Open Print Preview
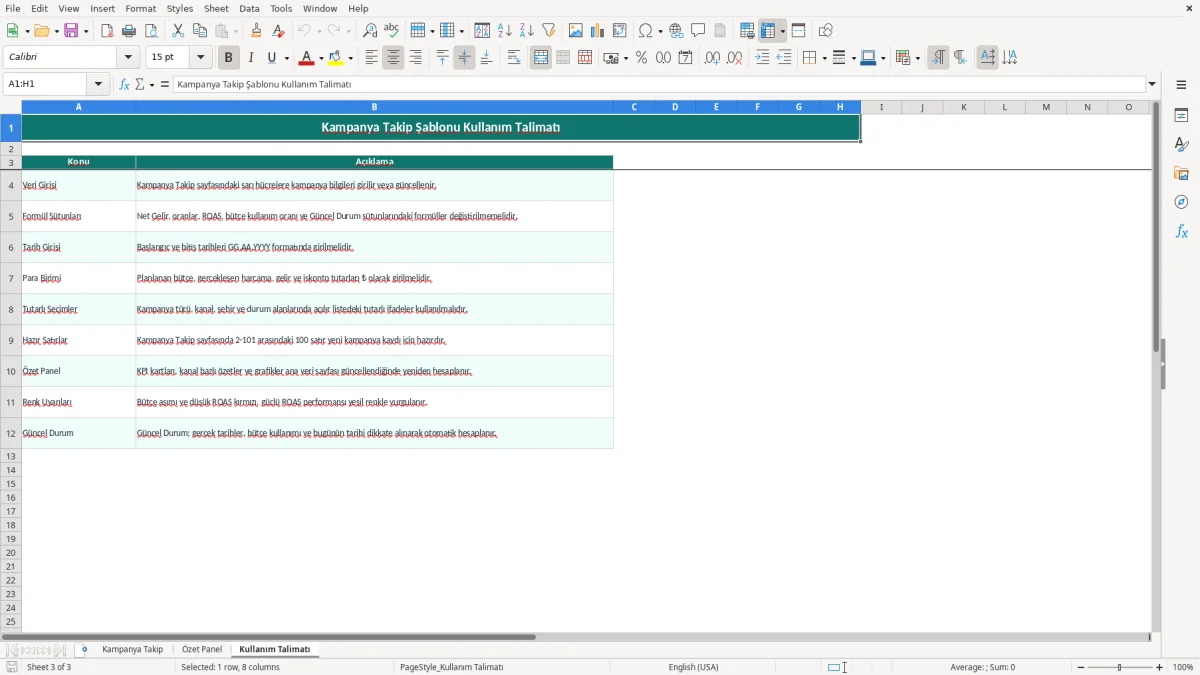The image size is (1200, 675). (x=151, y=31)
